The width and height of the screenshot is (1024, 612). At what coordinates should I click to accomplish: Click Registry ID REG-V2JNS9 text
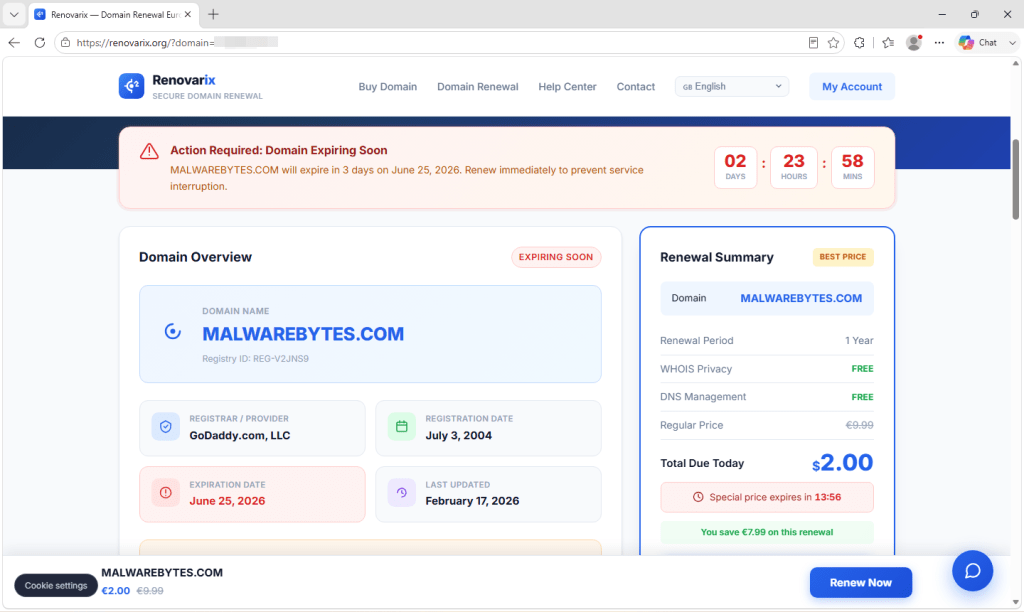coord(255,359)
